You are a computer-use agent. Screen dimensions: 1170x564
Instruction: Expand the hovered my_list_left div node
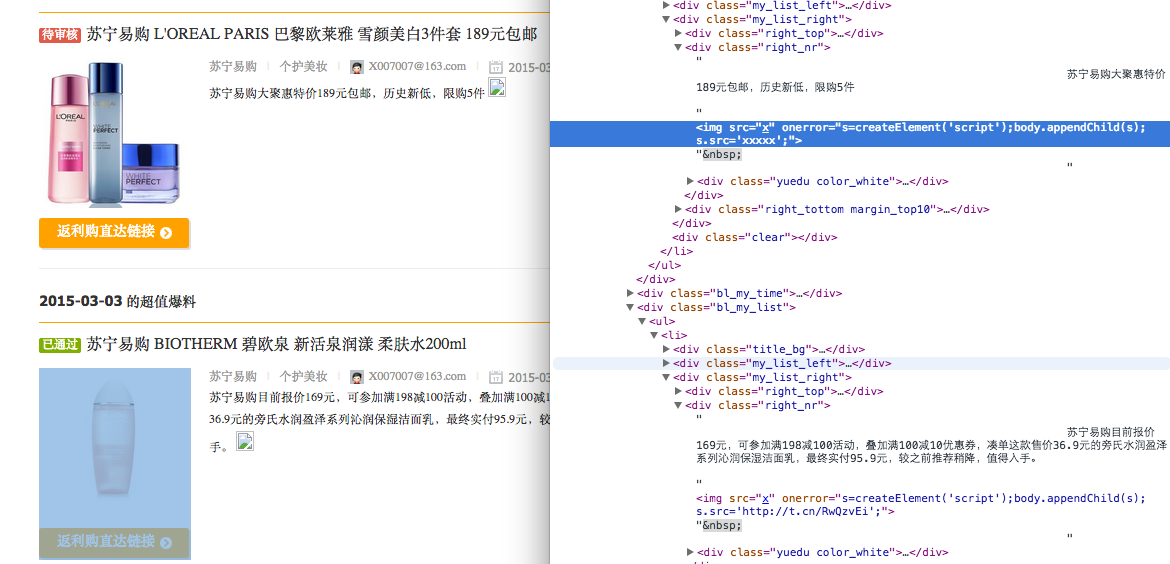(x=666, y=363)
